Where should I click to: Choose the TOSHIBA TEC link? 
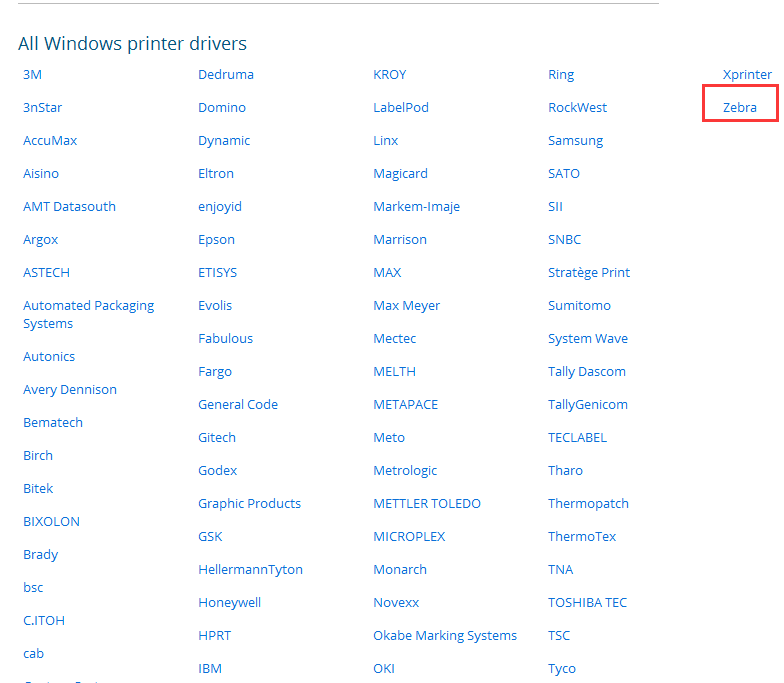(587, 602)
